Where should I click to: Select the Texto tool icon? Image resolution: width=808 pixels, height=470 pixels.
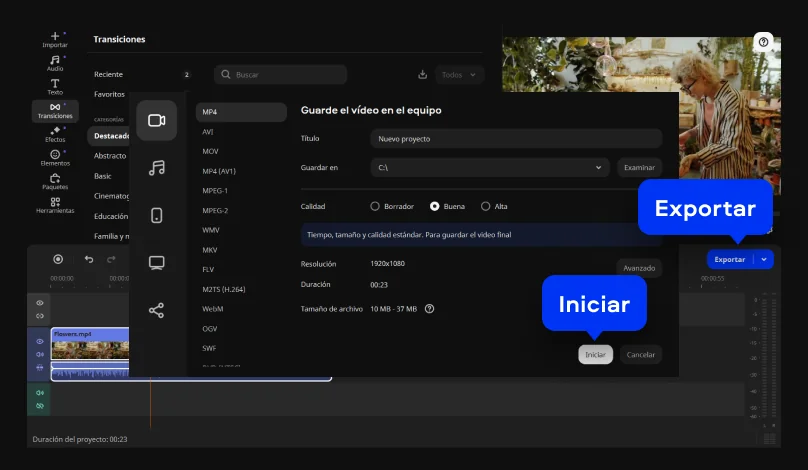(55, 87)
